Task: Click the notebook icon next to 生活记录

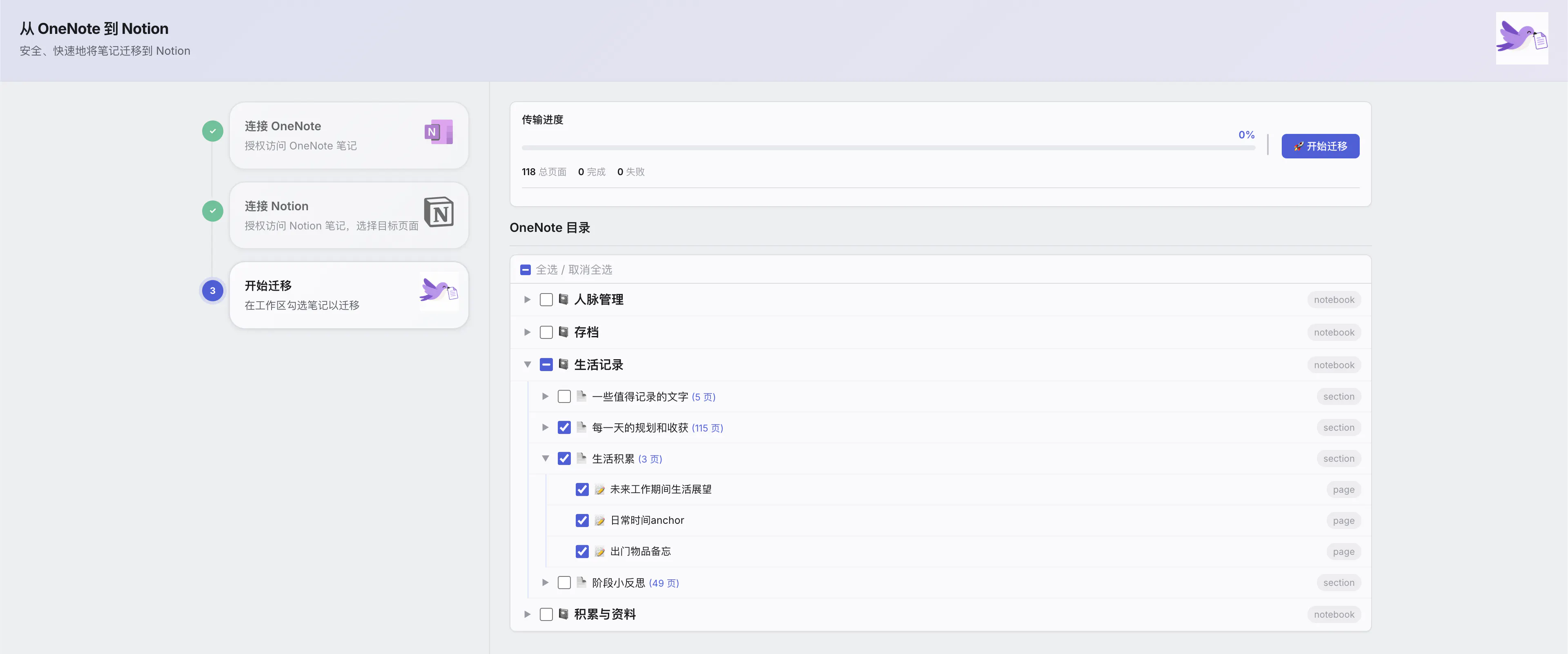Action: click(x=563, y=365)
